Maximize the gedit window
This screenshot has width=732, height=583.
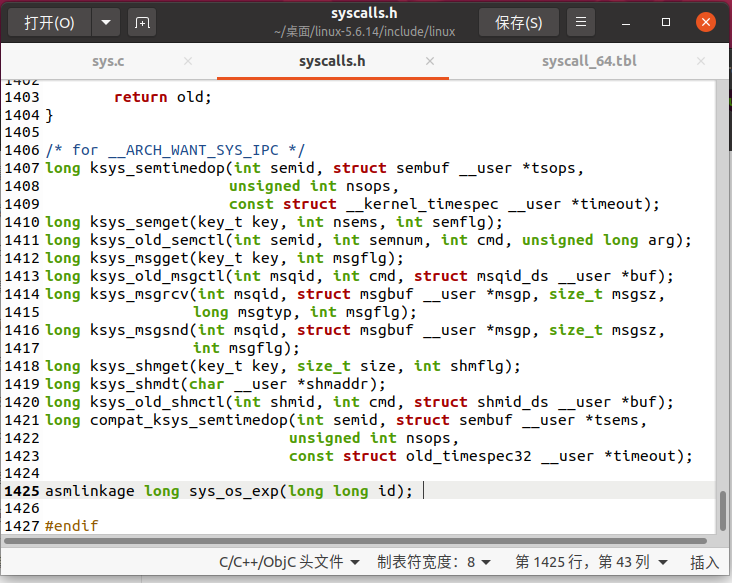[x=666, y=22]
